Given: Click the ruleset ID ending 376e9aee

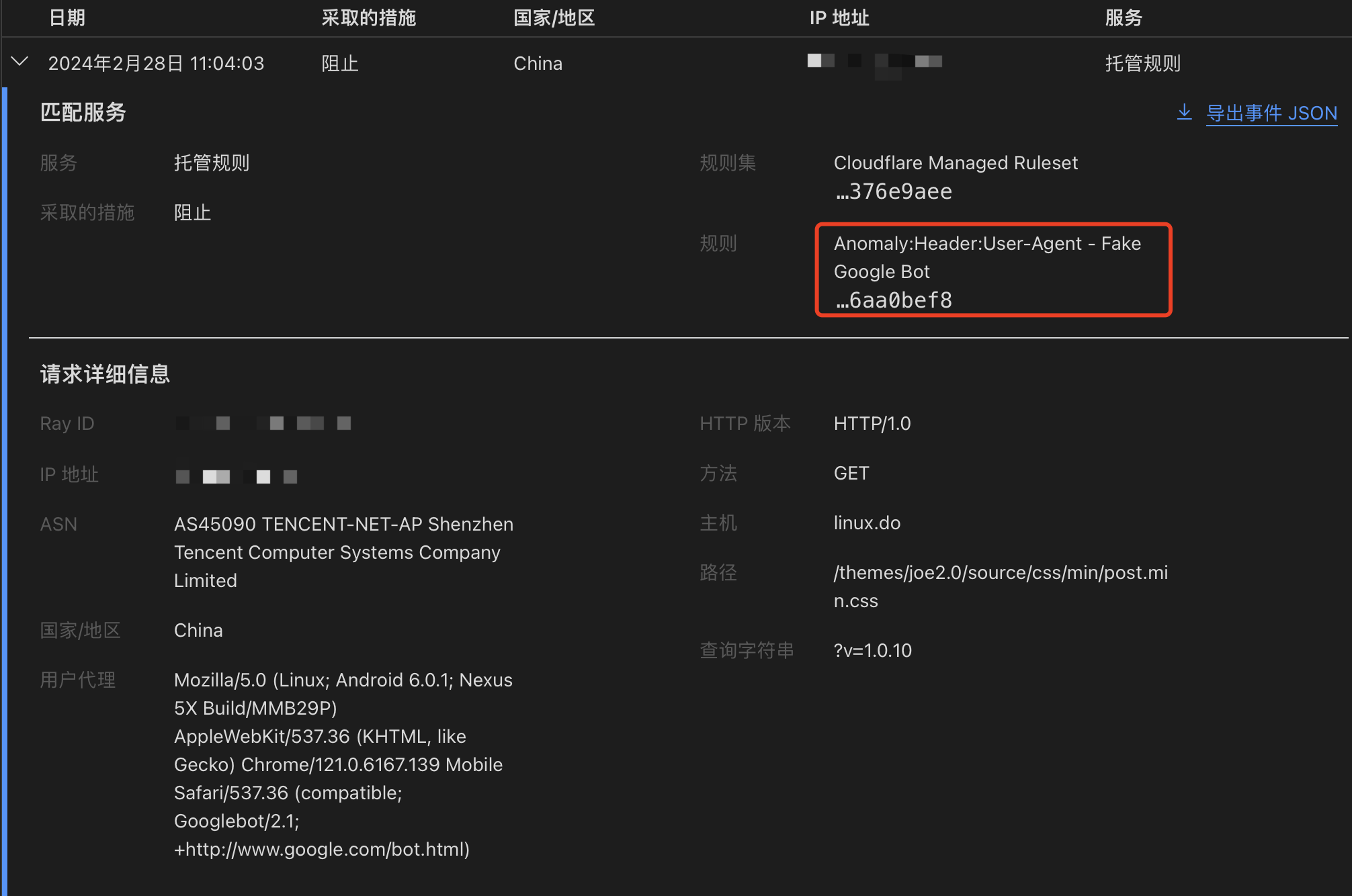Looking at the screenshot, I should click(x=893, y=192).
